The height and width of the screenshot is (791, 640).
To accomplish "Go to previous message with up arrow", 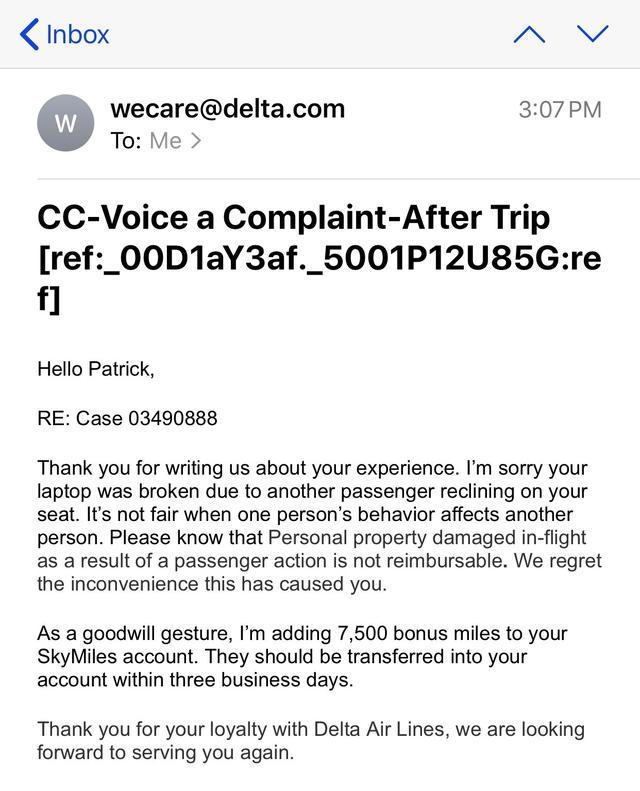I will pyautogui.click(x=529, y=34).
